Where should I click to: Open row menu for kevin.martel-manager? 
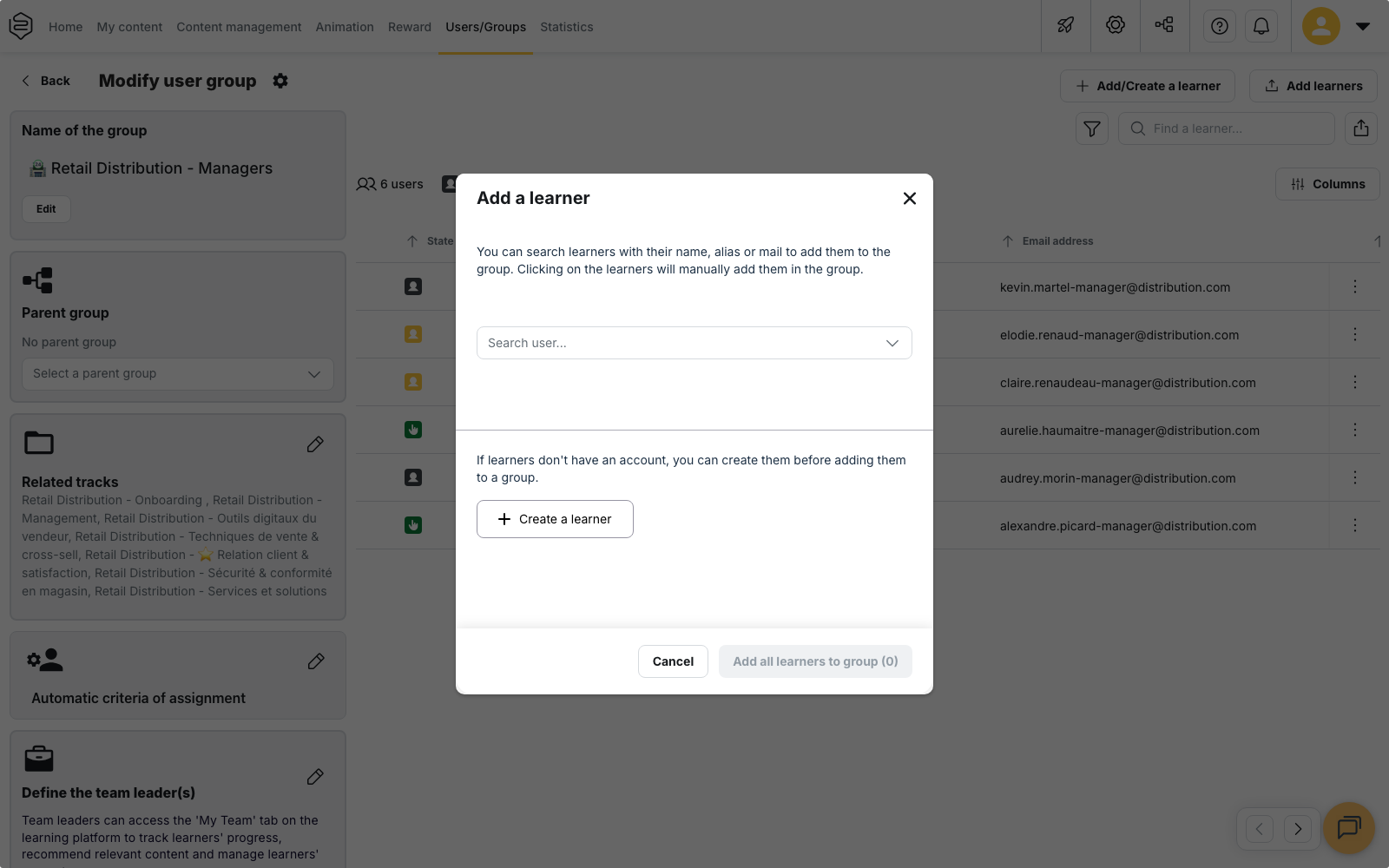(1355, 286)
